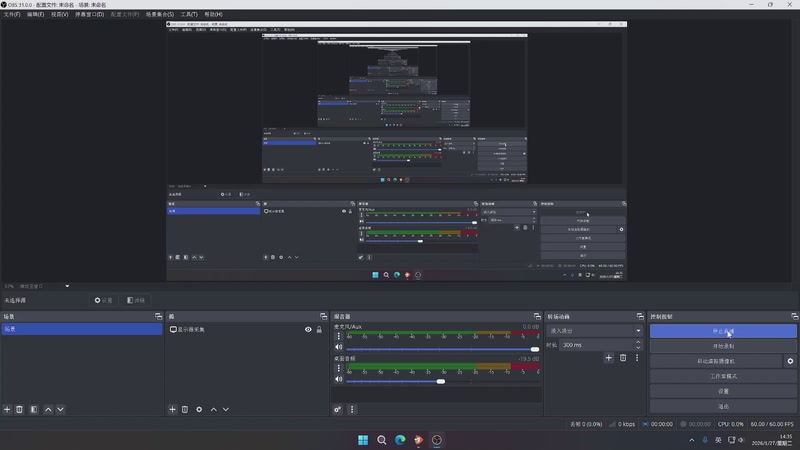Open transition type dropdown 淡入淡出
Image resolution: width=800 pixels, height=450 pixels.
click(x=594, y=331)
